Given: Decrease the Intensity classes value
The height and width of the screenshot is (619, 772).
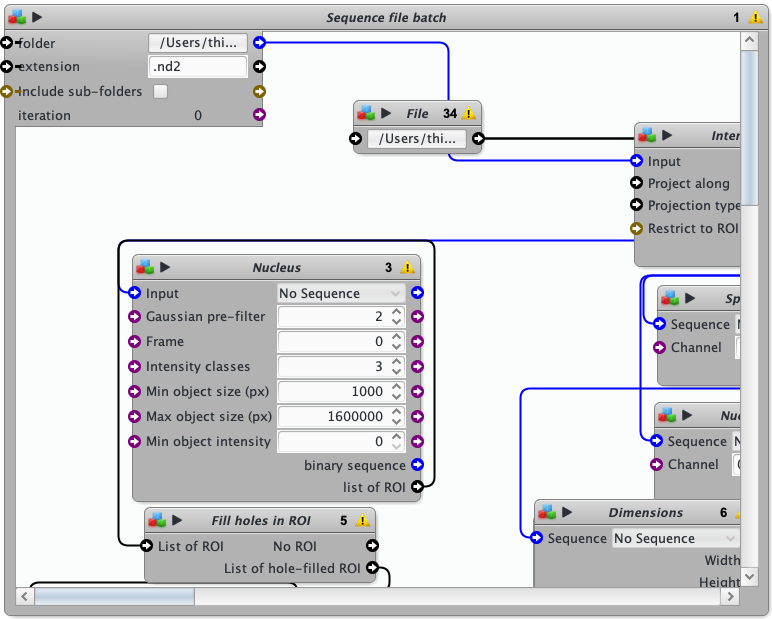Looking at the screenshot, I should click(x=397, y=371).
